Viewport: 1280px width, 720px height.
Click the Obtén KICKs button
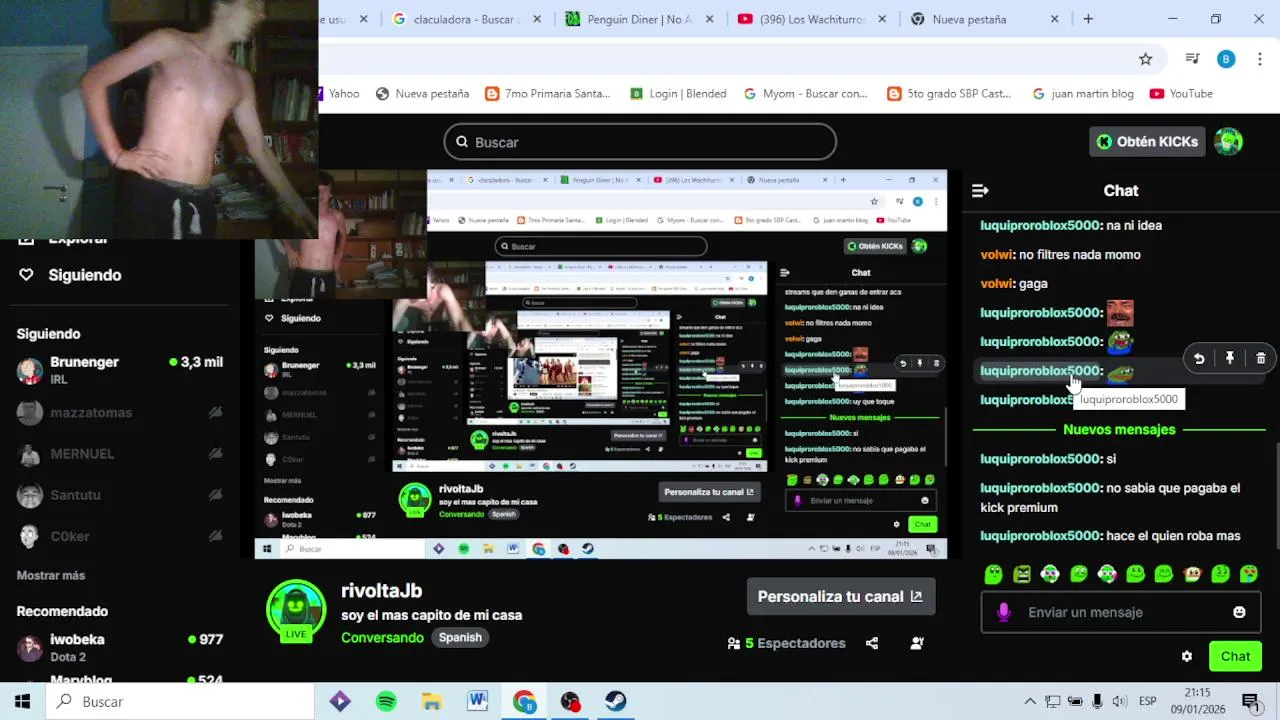(1146, 141)
